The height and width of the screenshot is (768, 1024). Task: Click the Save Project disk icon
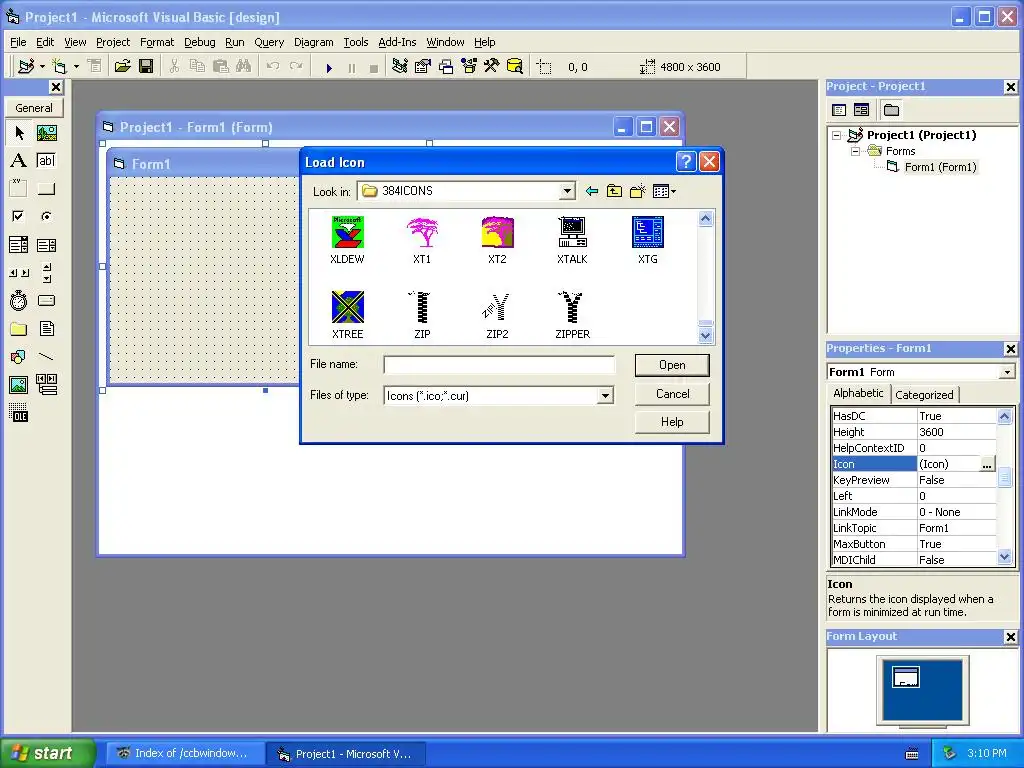(x=146, y=66)
